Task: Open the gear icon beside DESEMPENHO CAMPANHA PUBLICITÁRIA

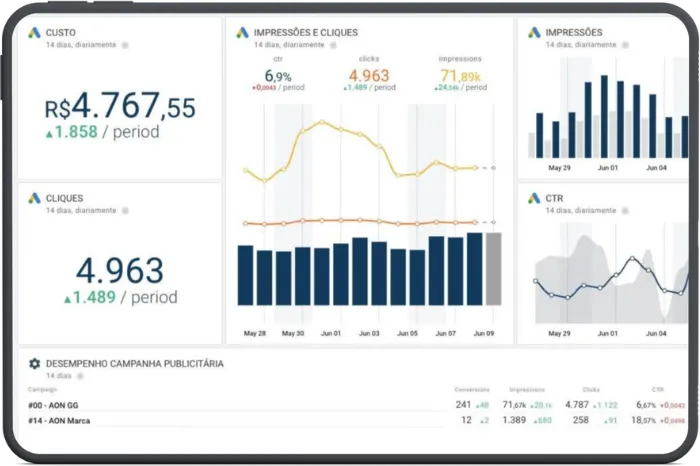Action: click(34, 364)
